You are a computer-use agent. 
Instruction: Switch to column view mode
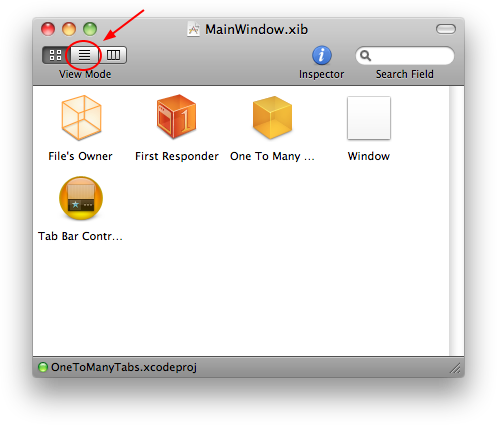pyautogui.click(x=113, y=55)
